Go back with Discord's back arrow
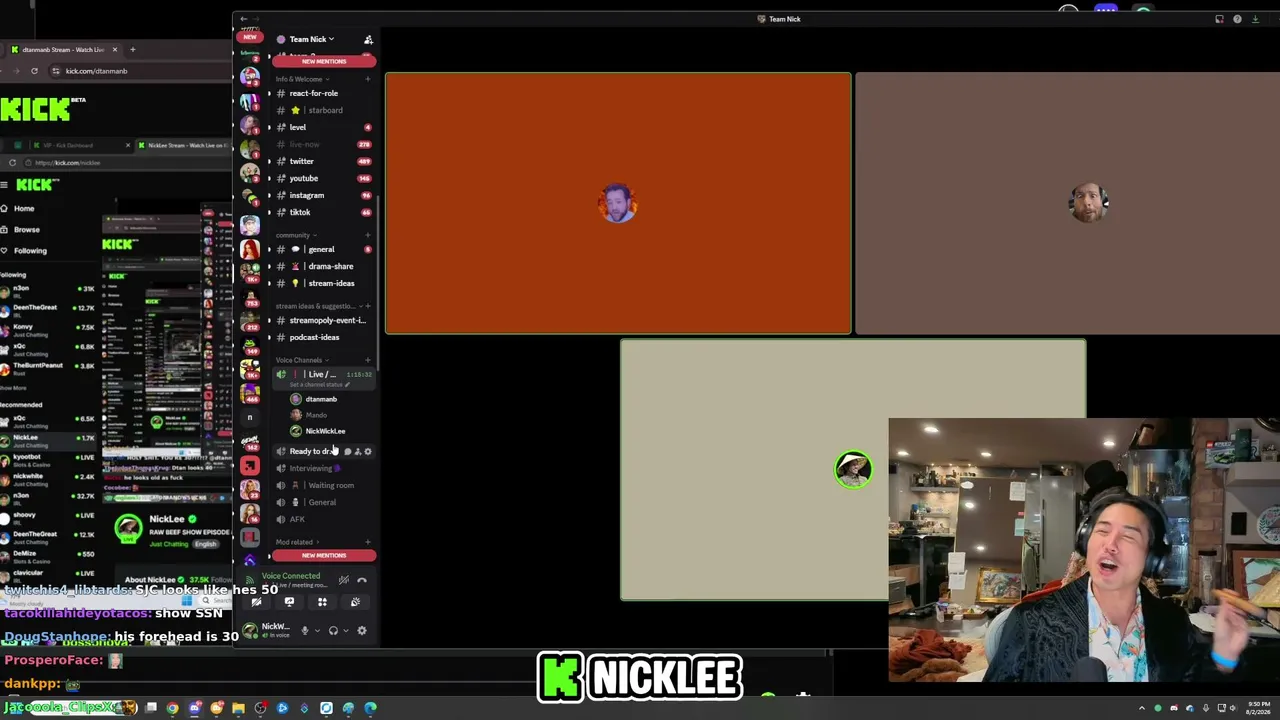Image resolution: width=1280 pixels, height=720 pixels. coord(244,19)
